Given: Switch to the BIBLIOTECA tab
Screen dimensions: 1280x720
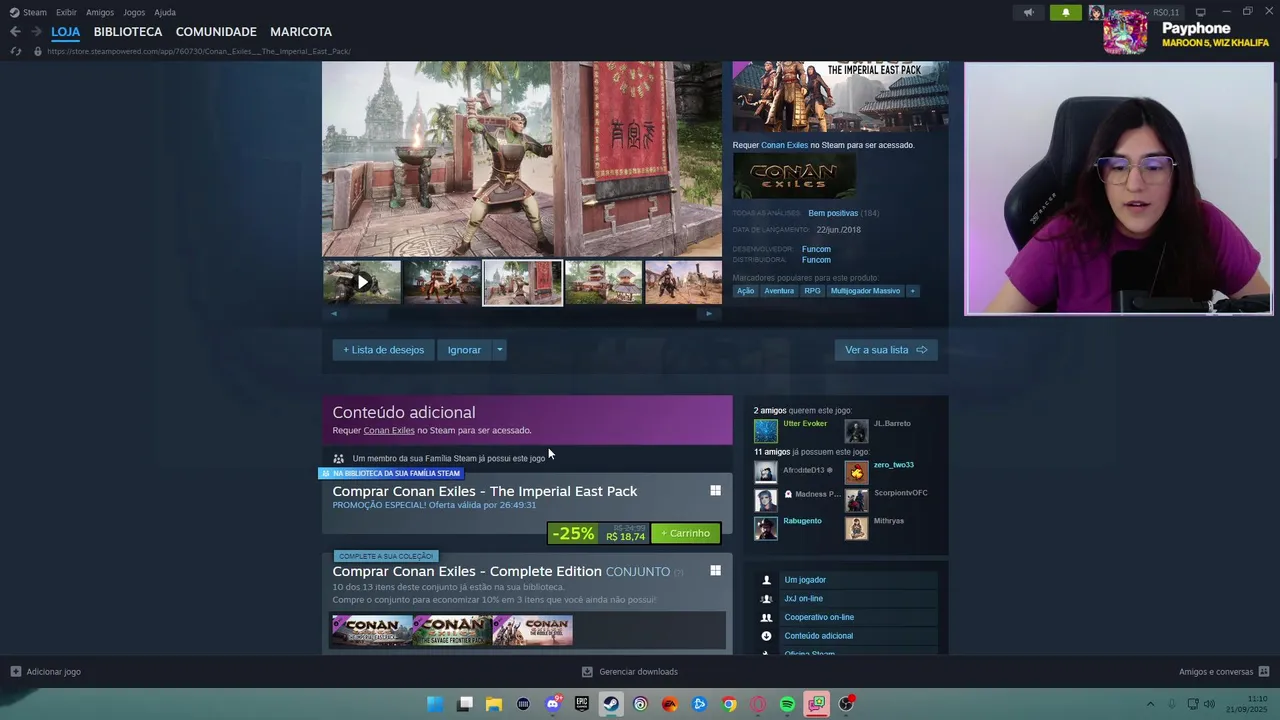Looking at the screenshot, I should coord(128,32).
